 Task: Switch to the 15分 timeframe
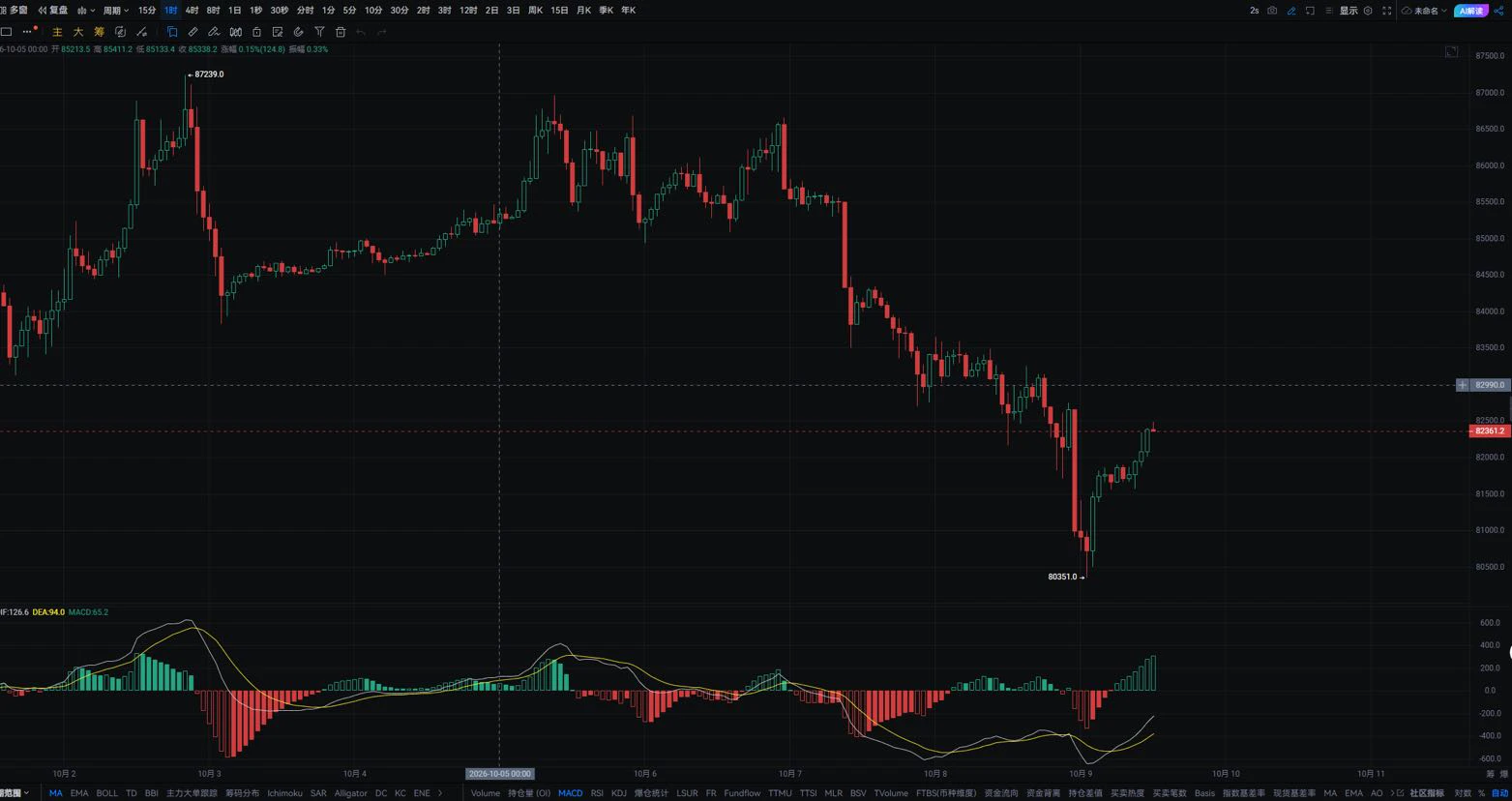(x=147, y=10)
